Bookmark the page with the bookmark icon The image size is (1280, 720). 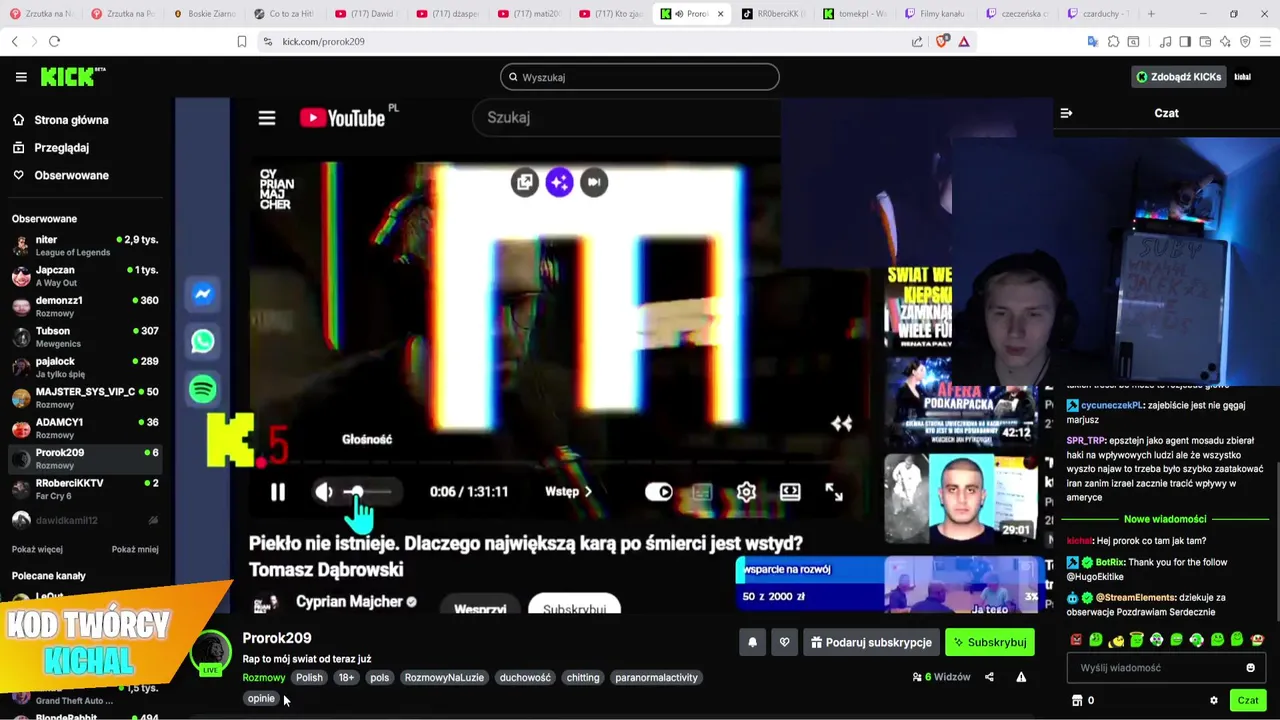(x=241, y=41)
